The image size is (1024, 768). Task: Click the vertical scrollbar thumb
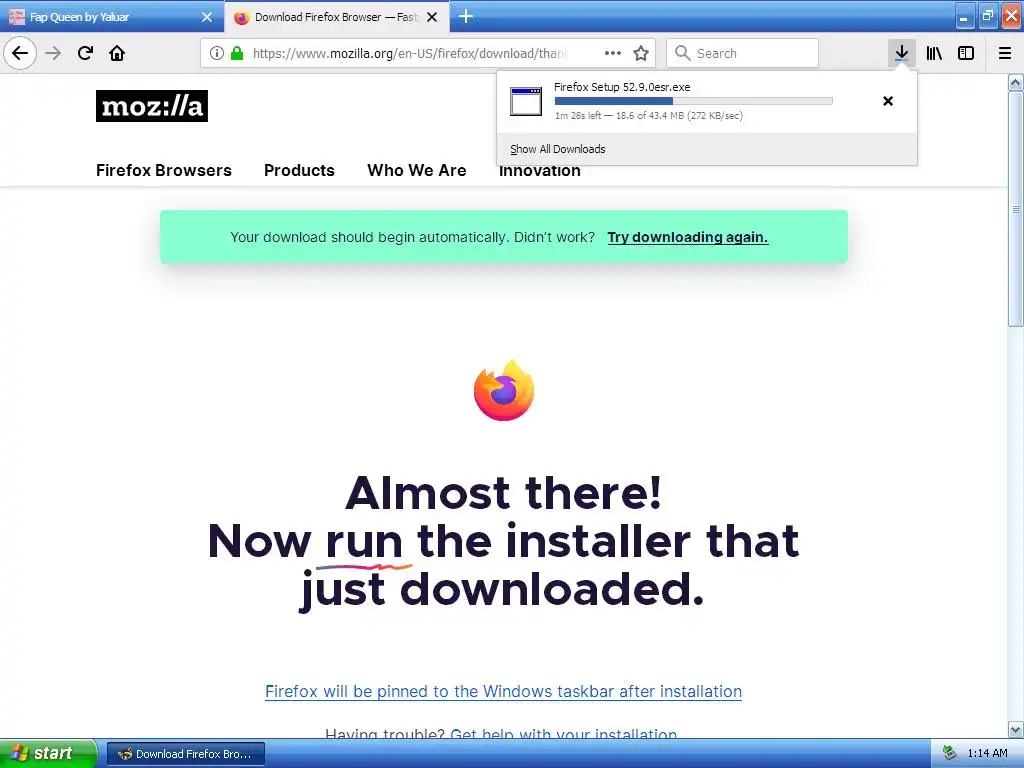(1016, 209)
